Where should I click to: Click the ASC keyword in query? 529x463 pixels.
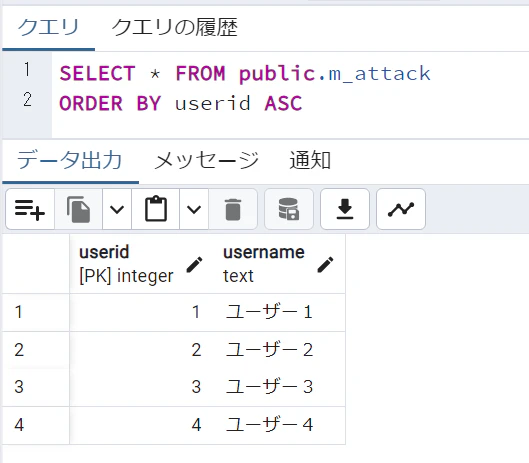click(283, 103)
